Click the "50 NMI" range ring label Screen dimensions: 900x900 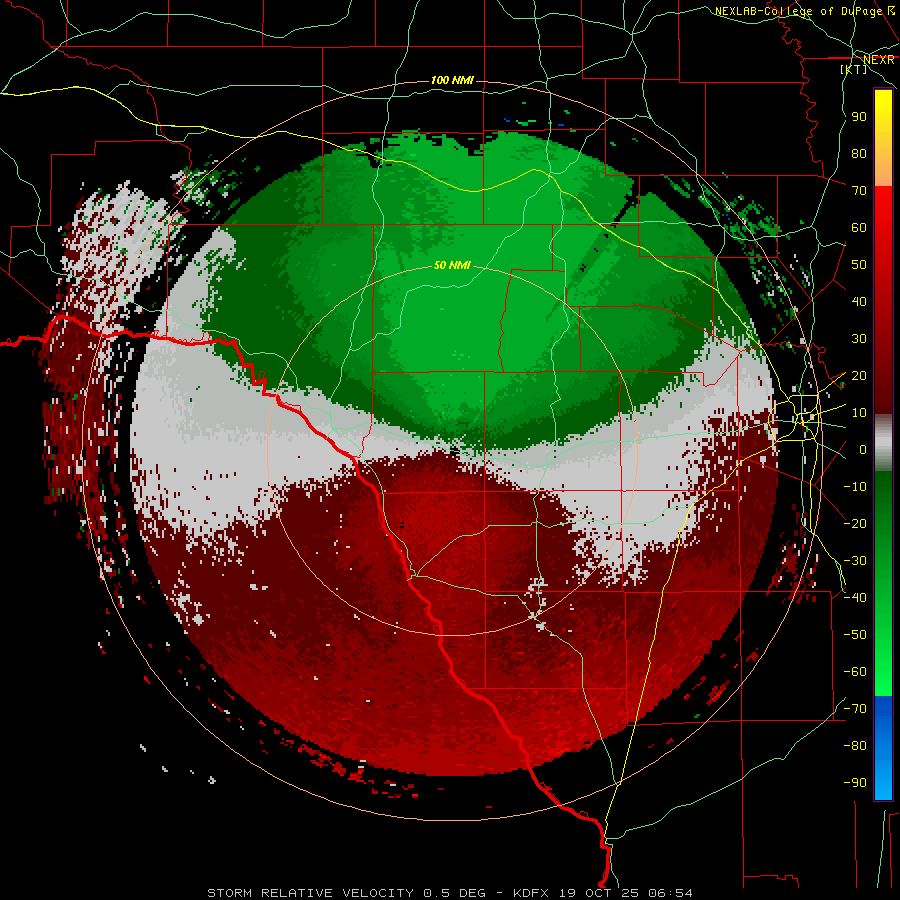pyautogui.click(x=452, y=265)
